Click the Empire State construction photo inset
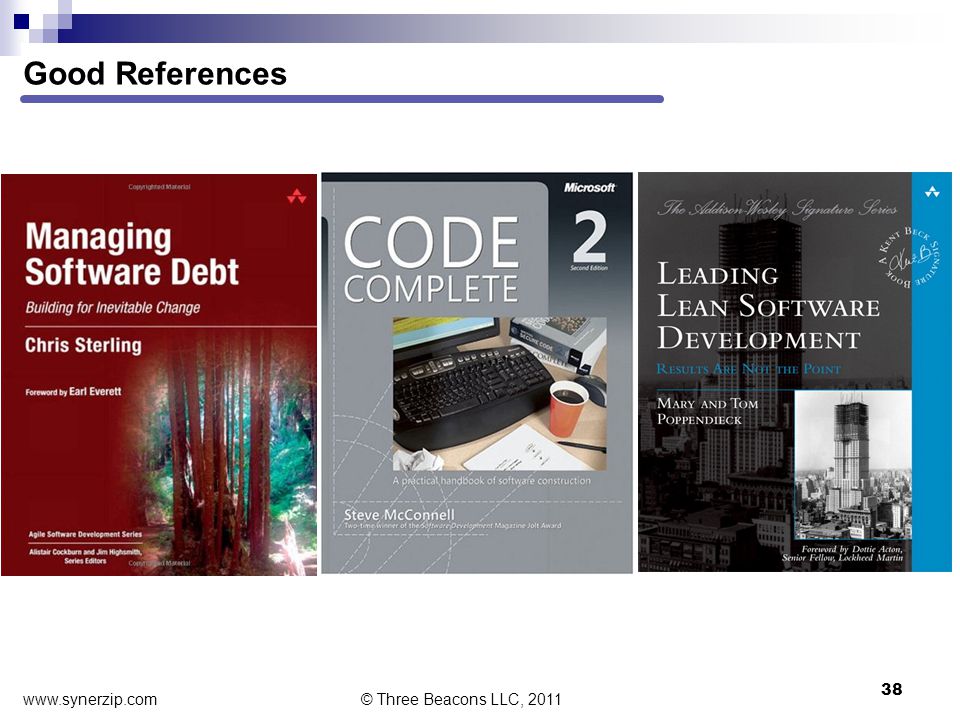 pyautogui.click(x=853, y=465)
